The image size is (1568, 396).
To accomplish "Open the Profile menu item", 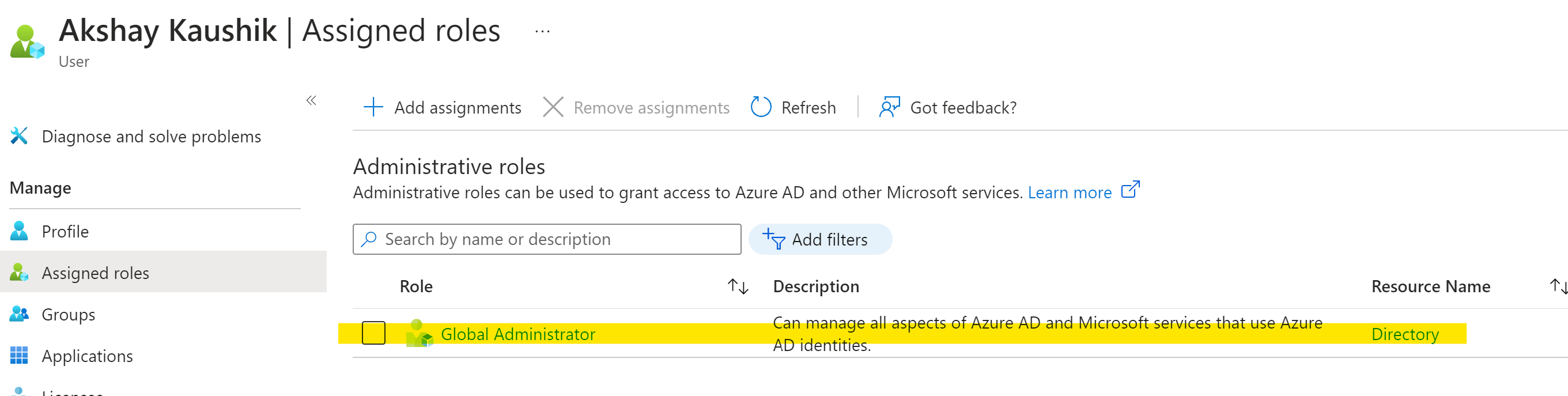I will (65, 232).
